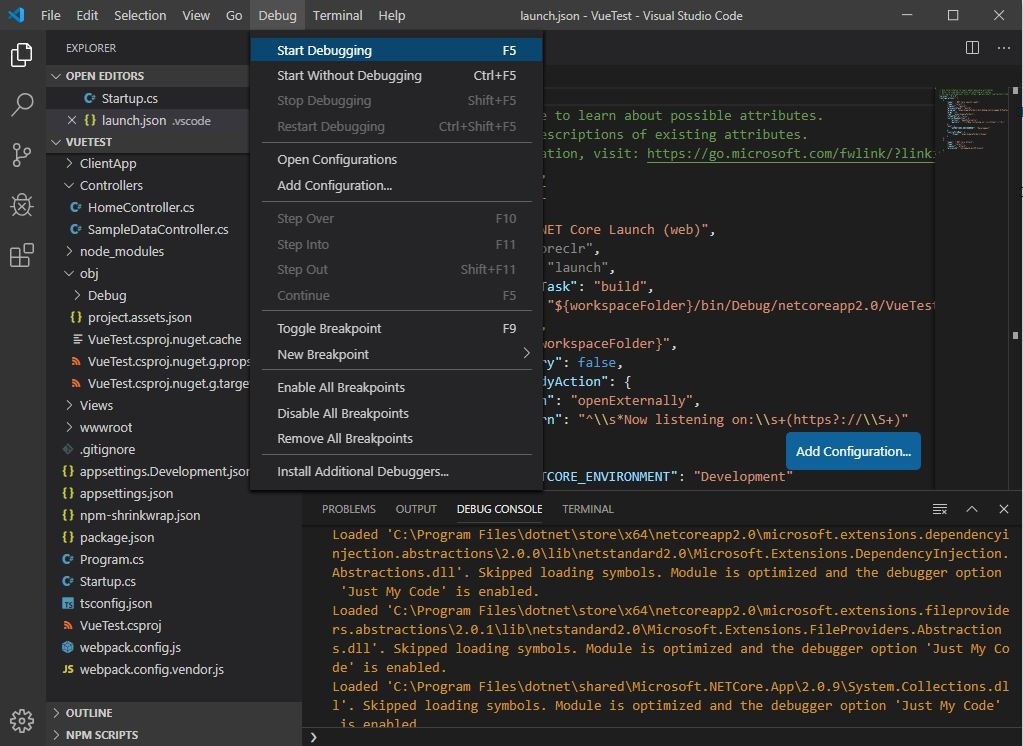Open the Explorer view in activity bar
Image resolution: width=1023 pixels, height=746 pixels.
(x=22, y=55)
